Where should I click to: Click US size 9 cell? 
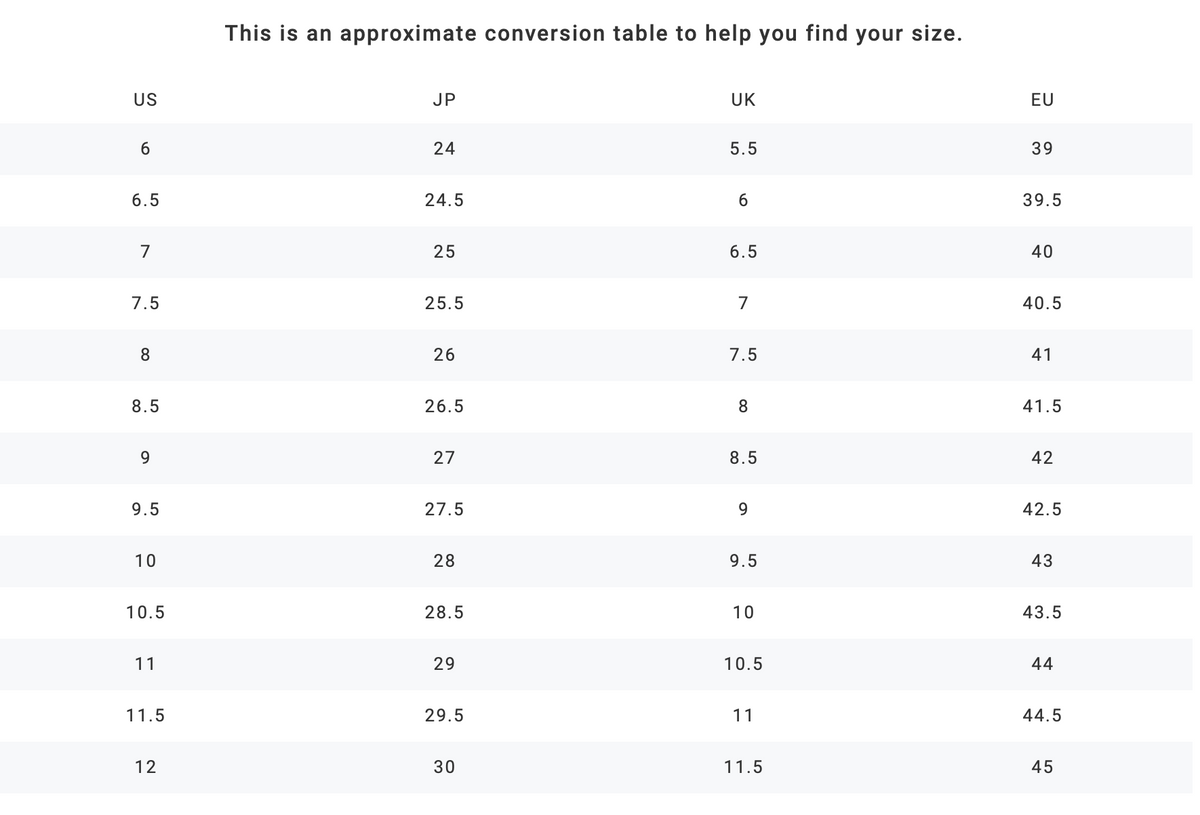pos(145,458)
